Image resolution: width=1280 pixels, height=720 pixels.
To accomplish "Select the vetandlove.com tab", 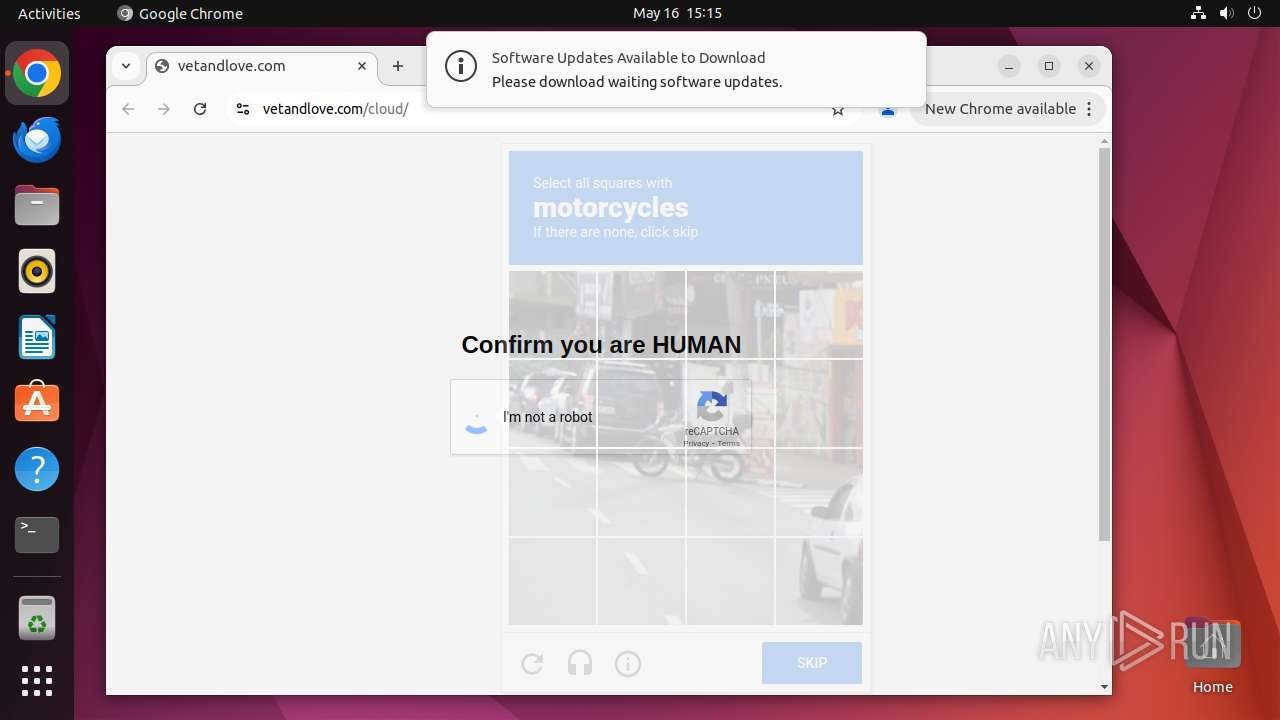I will point(262,66).
